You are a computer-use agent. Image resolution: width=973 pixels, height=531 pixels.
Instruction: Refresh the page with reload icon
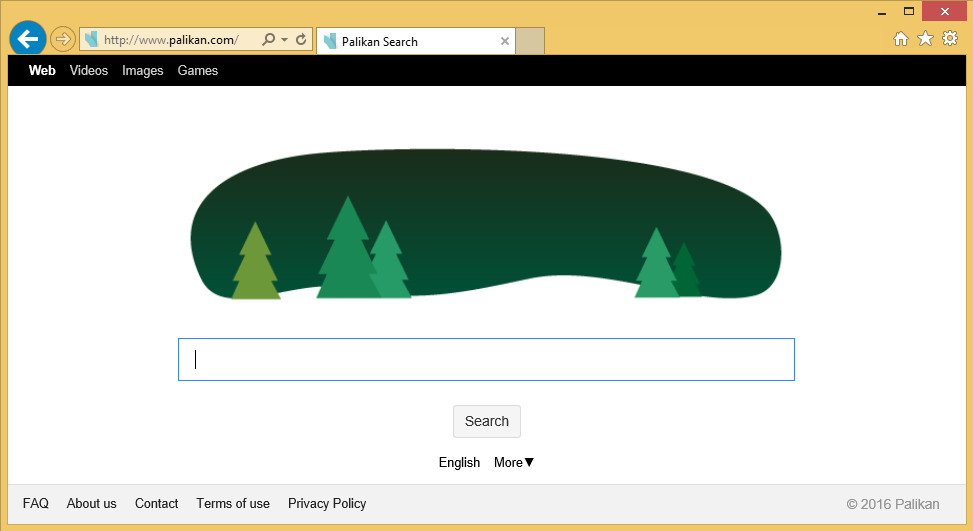(x=301, y=40)
